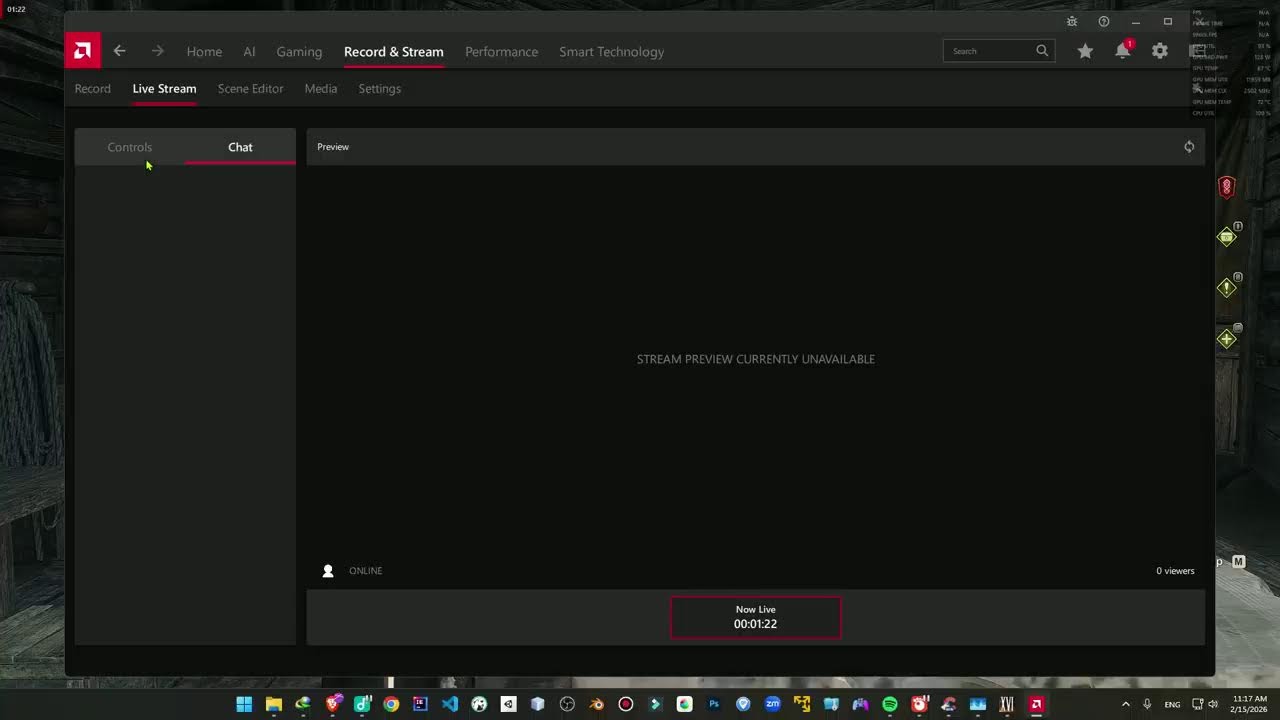This screenshot has height=720, width=1280.
Task: Select the Chat panel tab
Action: tap(240, 147)
